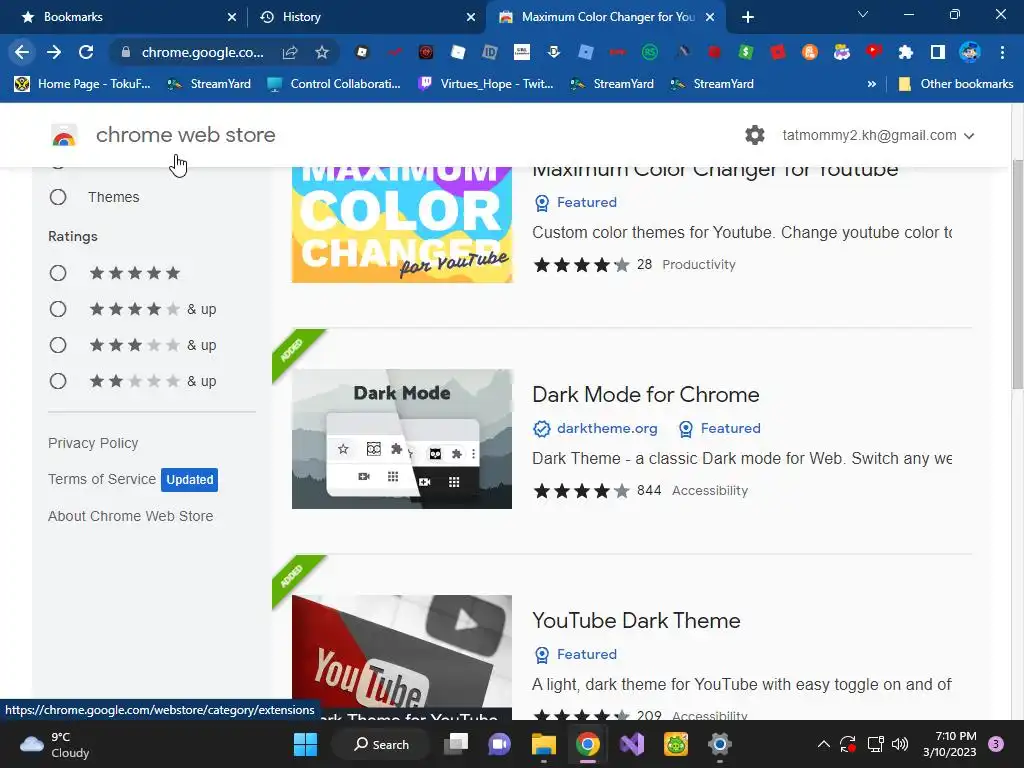Open the Terms of Service link
Viewport: 1024px width, 768px height.
pos(102,479)
